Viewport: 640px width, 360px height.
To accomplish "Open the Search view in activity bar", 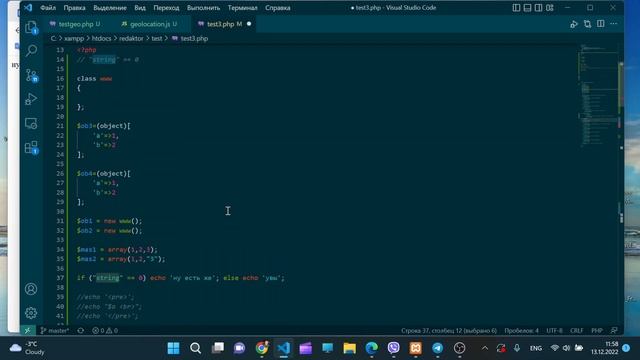I will [x=31, y=51].
